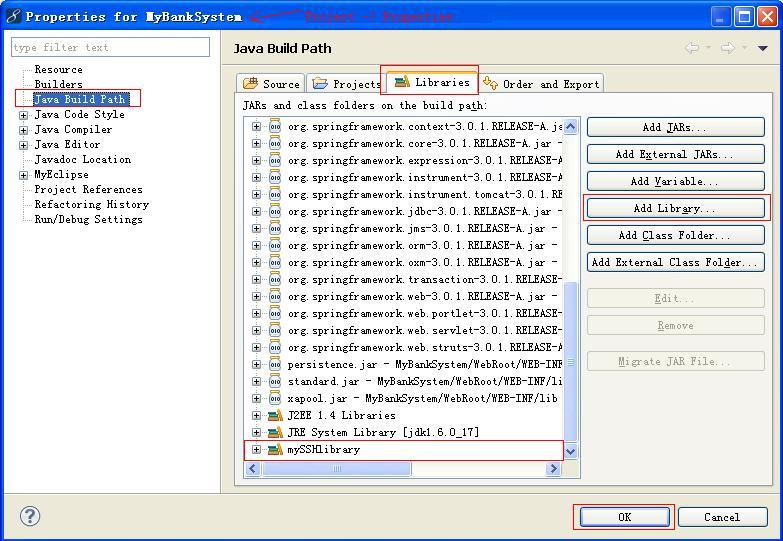Click the horizontal scrollbar right arrow
Viewport: 783px width, 541px height.
pyautogui.click(x=553, y=469)
